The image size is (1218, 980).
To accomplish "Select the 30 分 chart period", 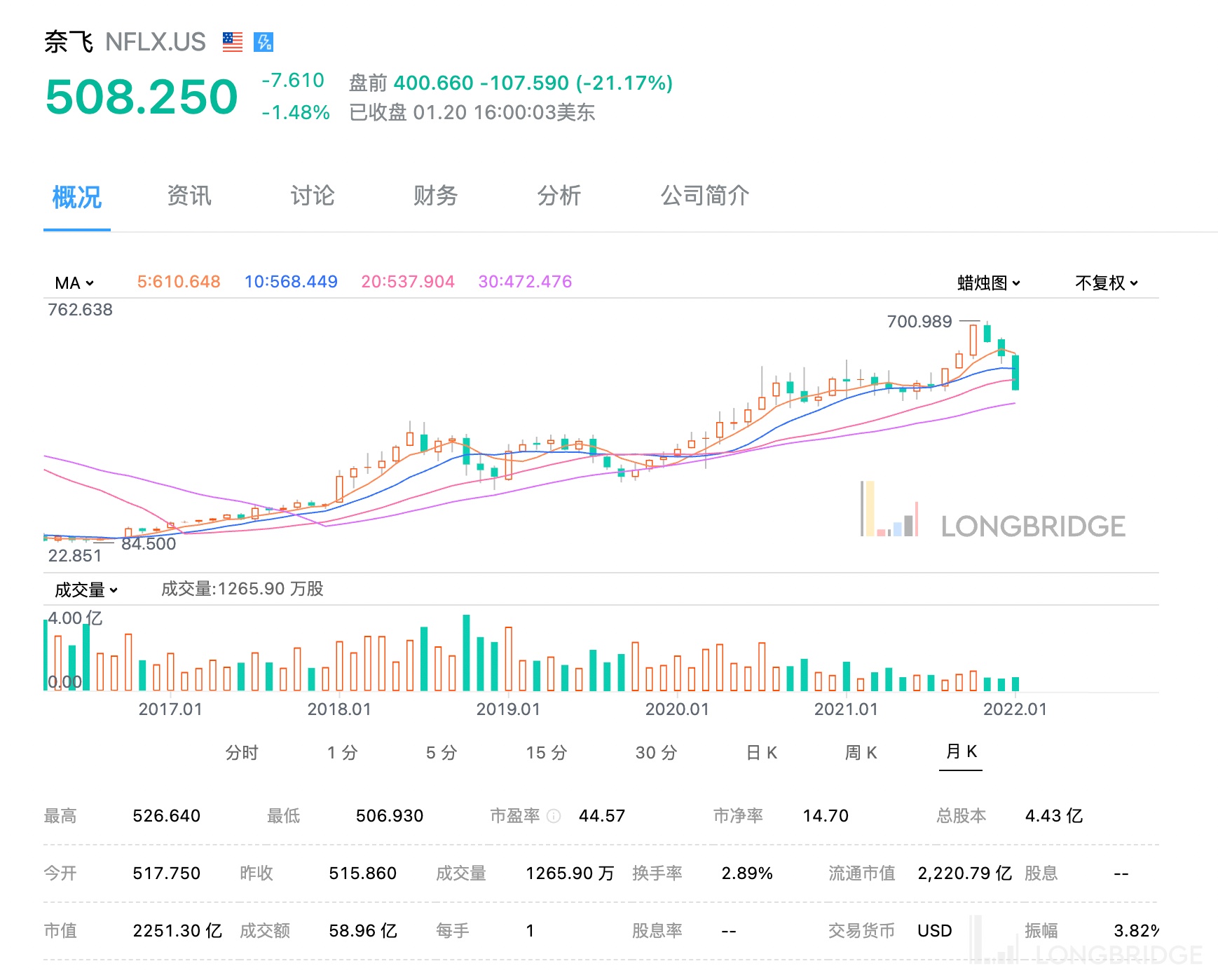I will pos(657,753).
